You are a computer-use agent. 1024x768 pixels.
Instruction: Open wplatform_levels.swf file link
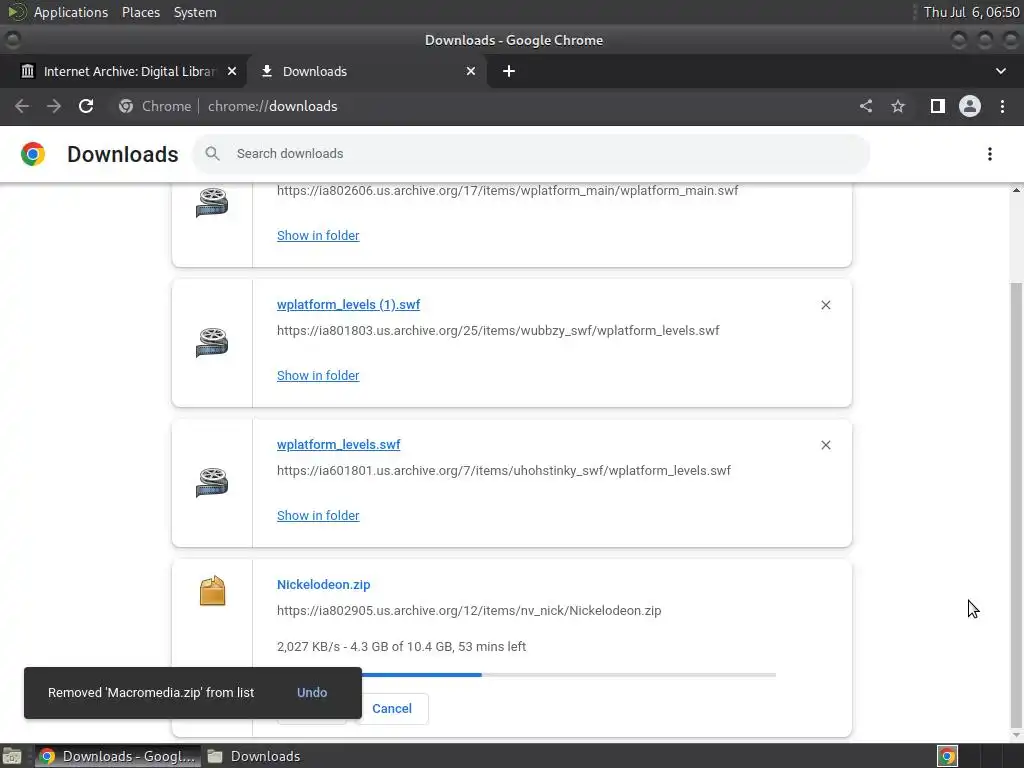pyautogui.click(x=338, y=444)
